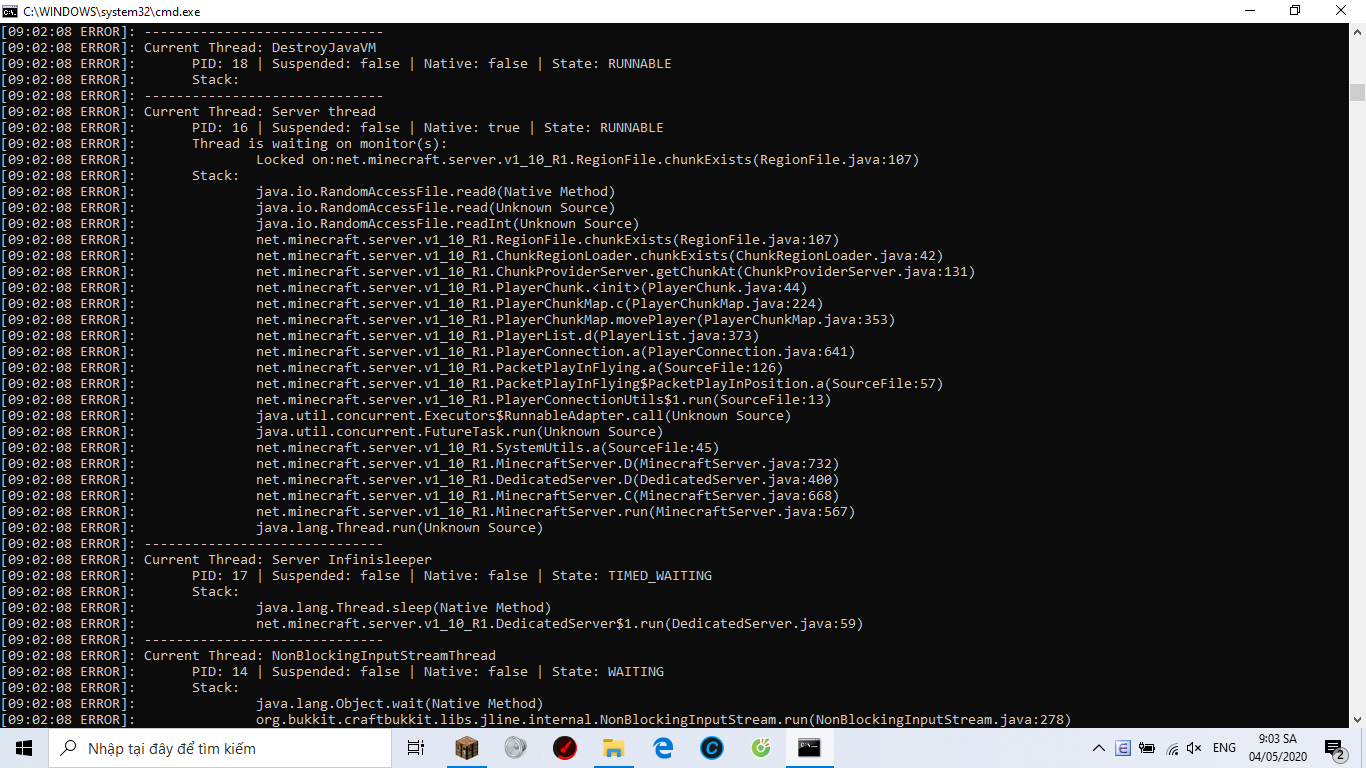Click 'Current Thread: Server Infinisleeper' line

(288, 559)
